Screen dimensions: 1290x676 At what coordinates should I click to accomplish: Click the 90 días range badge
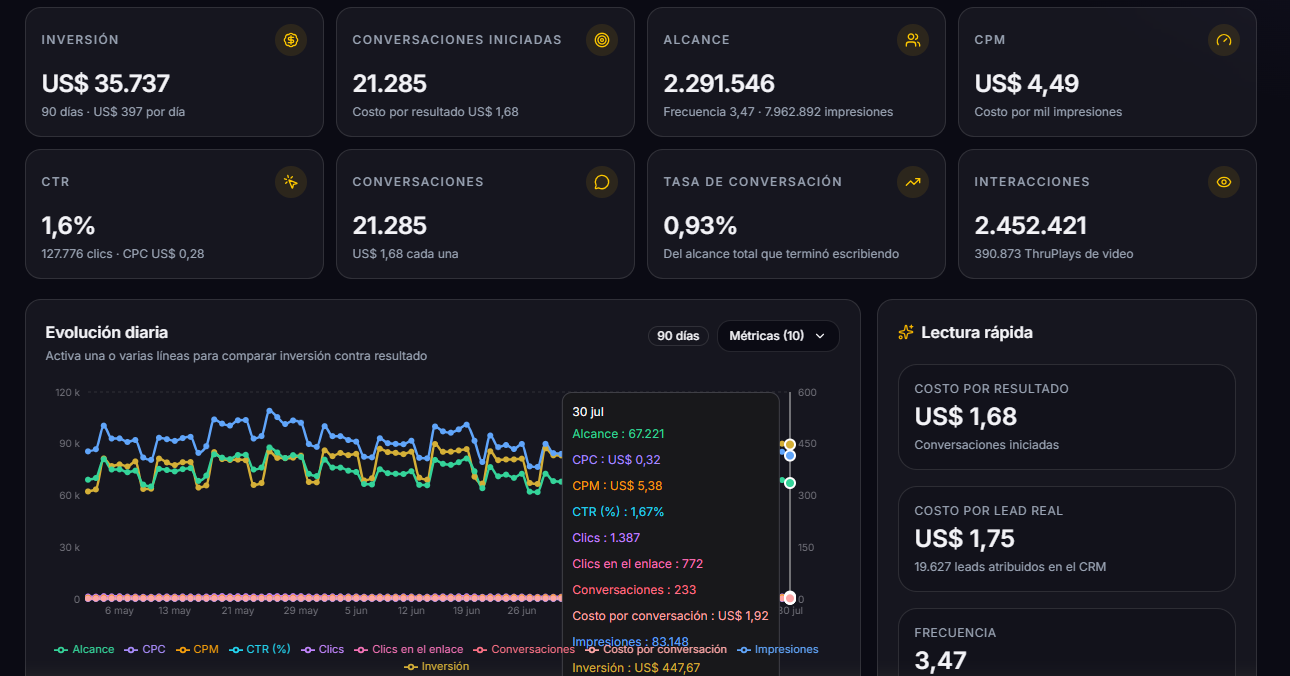pos(678,336)
